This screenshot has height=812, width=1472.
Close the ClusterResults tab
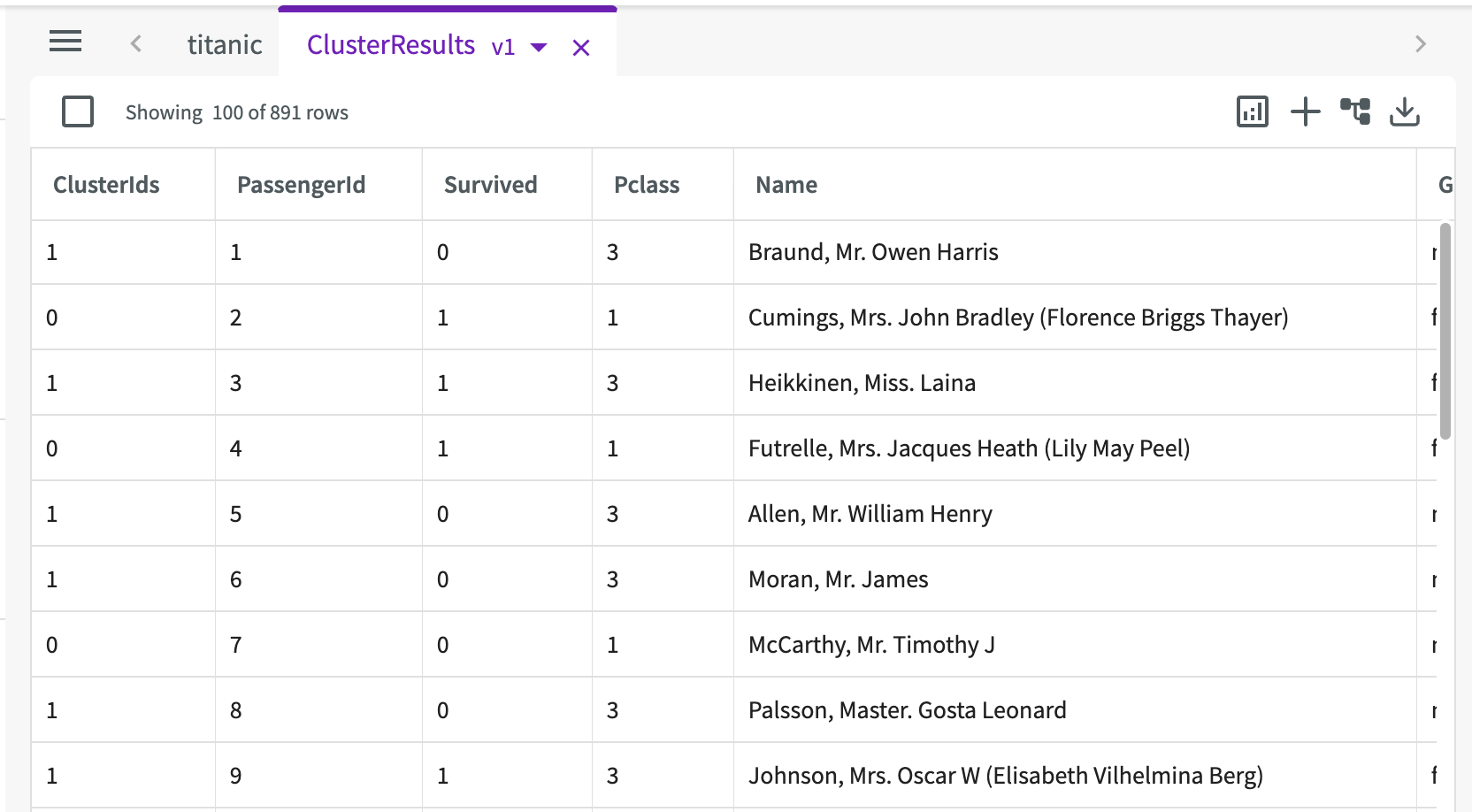(x=581, y=48)
